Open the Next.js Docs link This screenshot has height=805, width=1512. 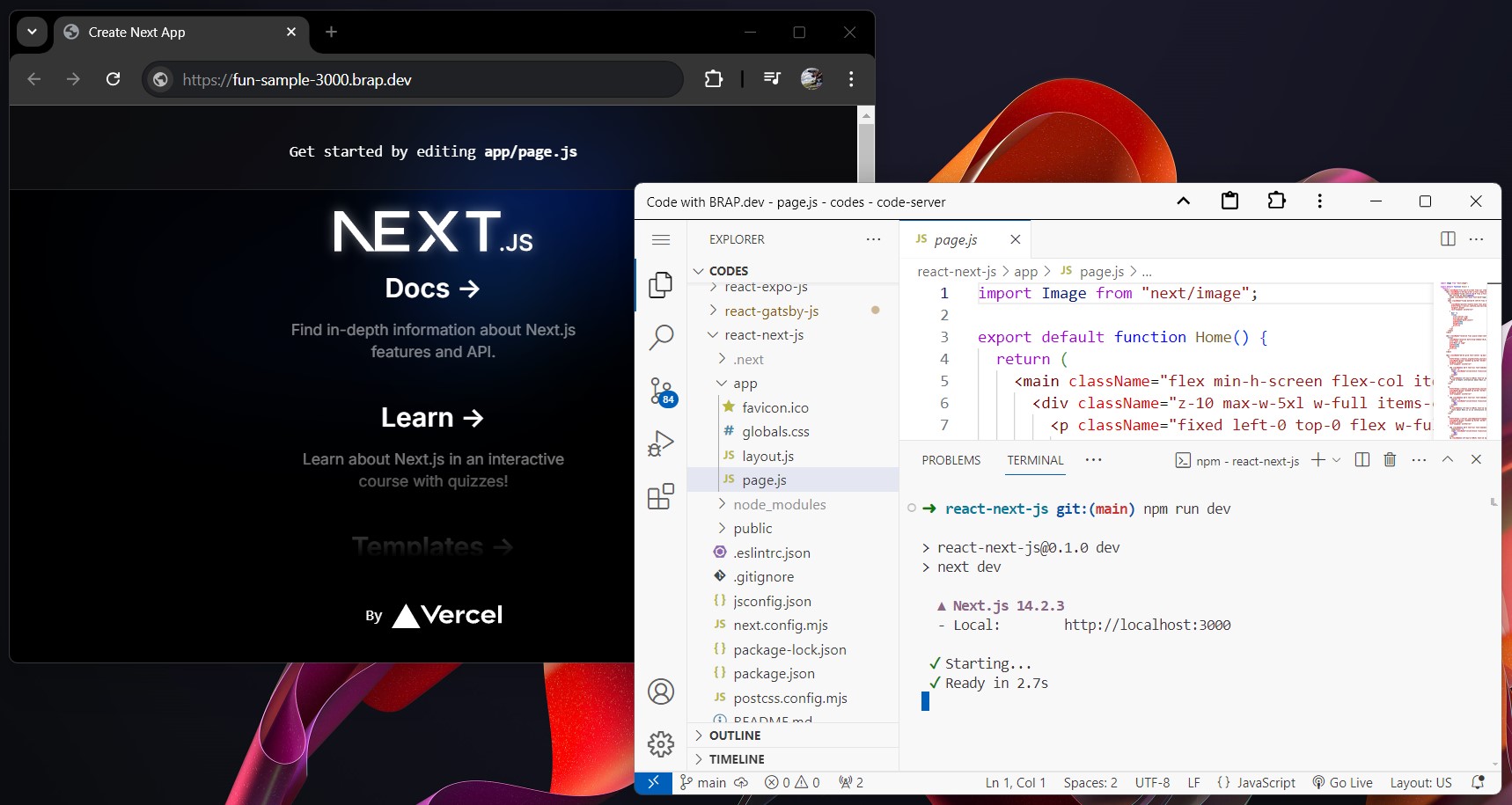(x=432, y=288)
